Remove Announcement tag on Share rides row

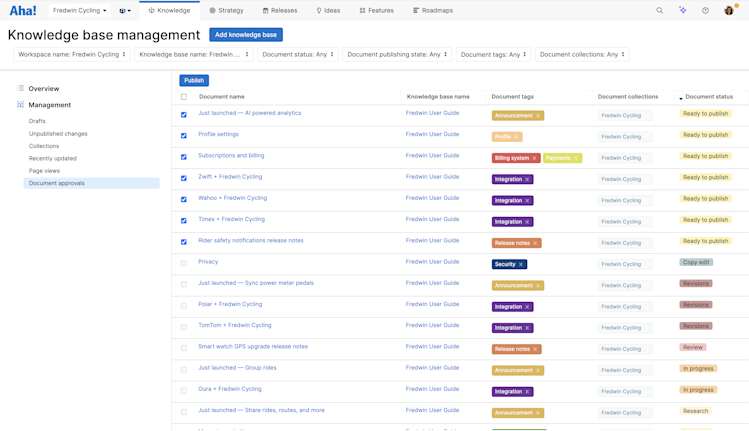(538, 413)
